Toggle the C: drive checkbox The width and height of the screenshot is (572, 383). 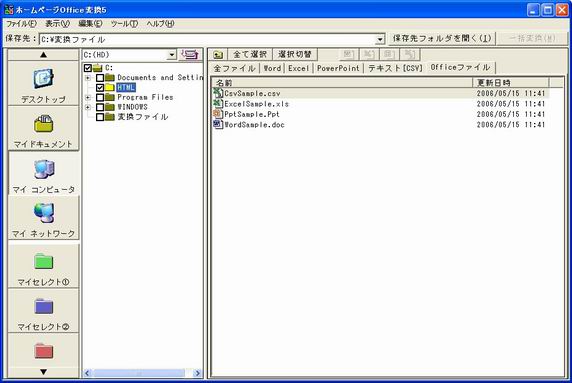[x=88, y=68]
